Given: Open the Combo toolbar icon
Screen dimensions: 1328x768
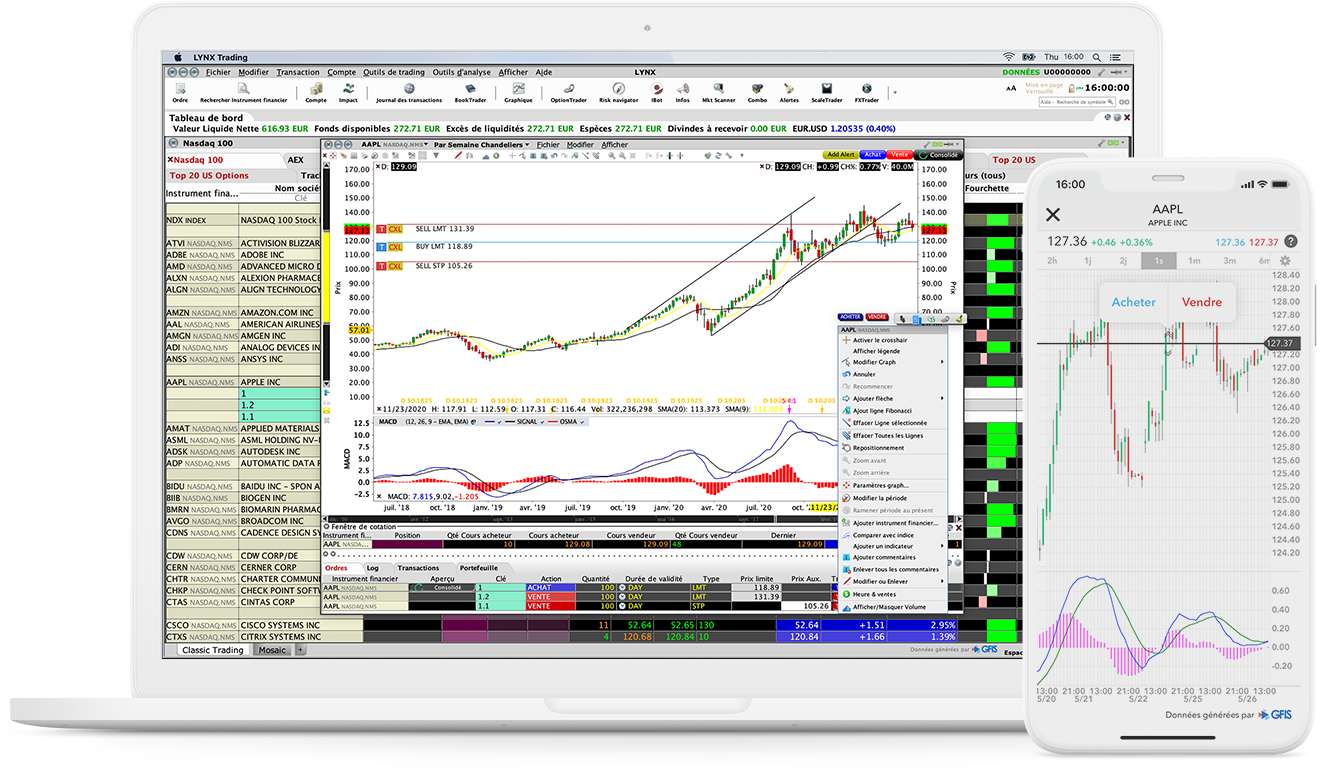Looking at the screenshot, I should 757,93.
